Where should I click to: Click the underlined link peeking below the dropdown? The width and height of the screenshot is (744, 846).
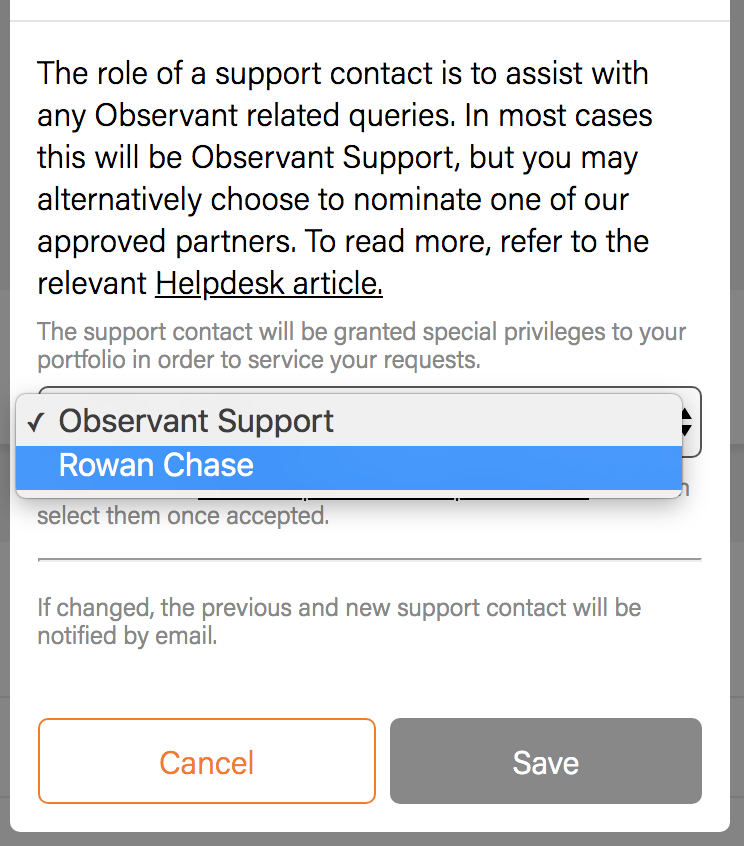pyautogui.click(x=392, y=494)
